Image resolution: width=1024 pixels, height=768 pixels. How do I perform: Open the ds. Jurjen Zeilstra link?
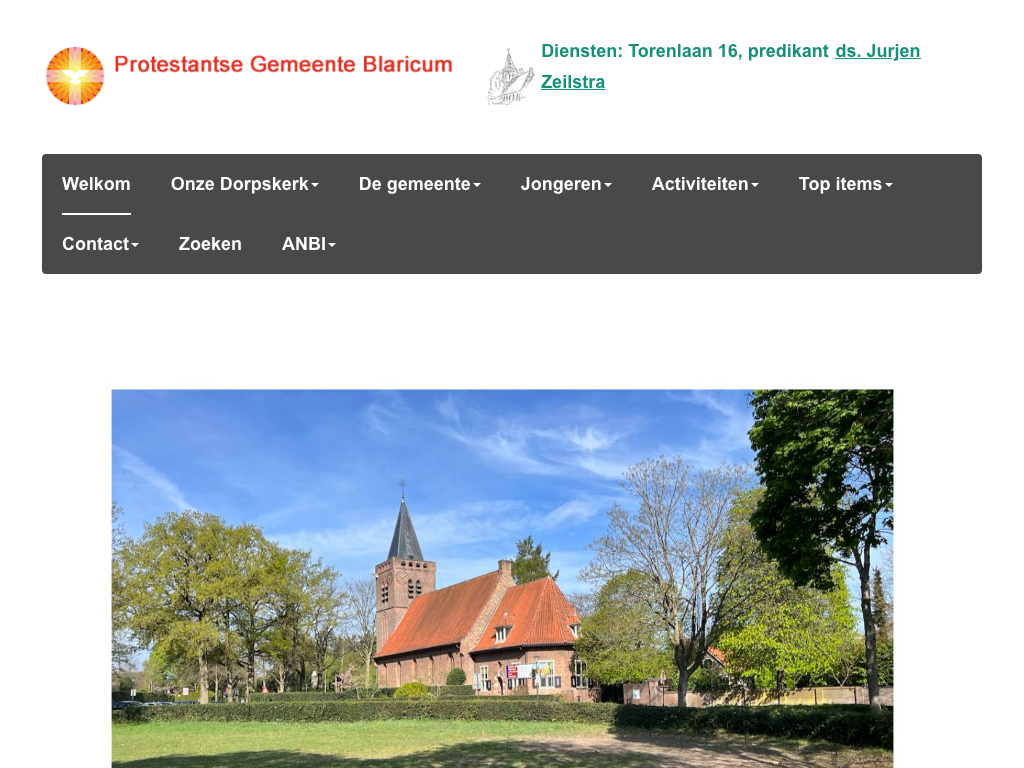tap(877, 51)
